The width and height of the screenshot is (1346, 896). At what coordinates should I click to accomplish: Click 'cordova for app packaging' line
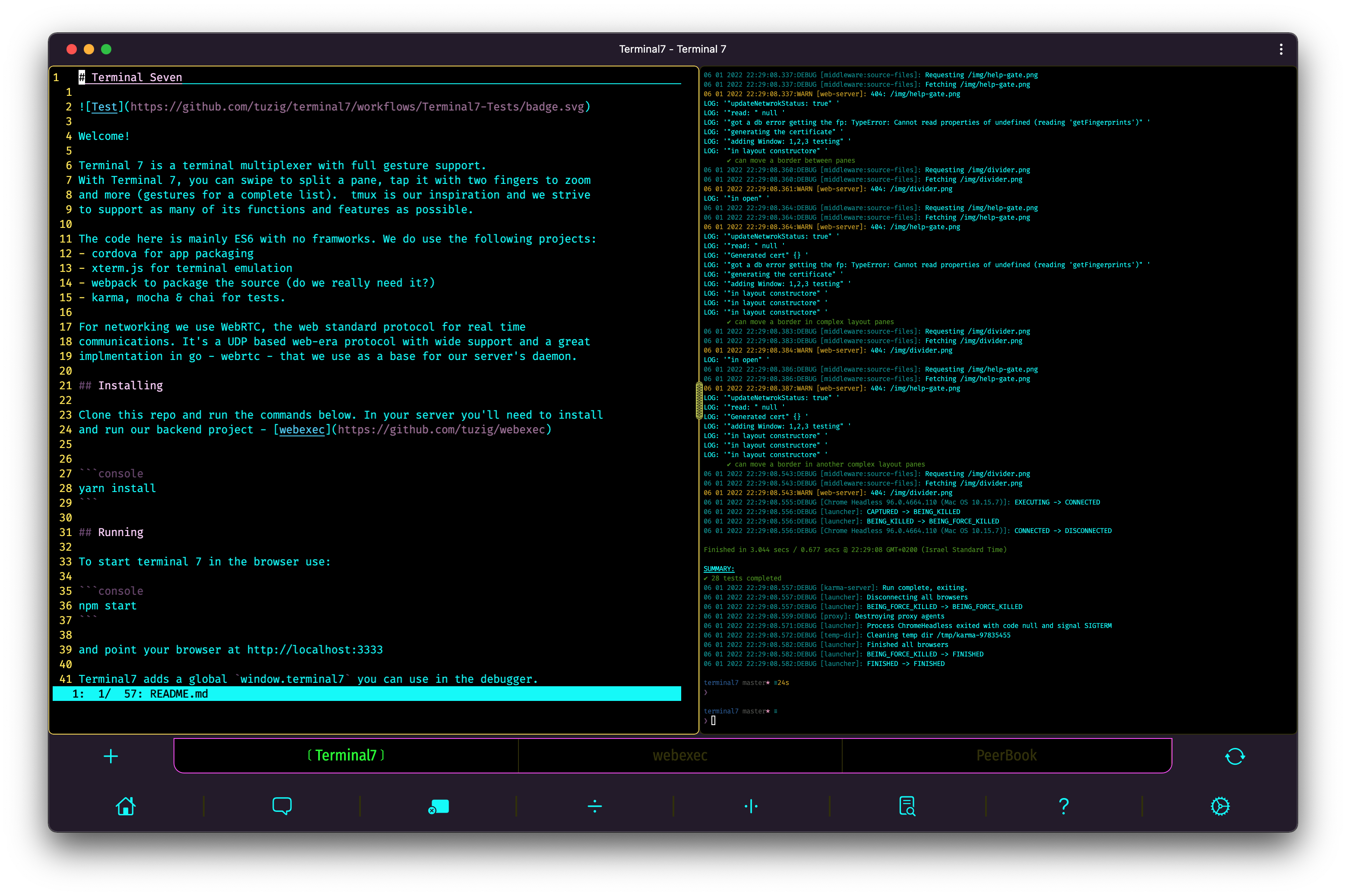(x=166, y=254)
